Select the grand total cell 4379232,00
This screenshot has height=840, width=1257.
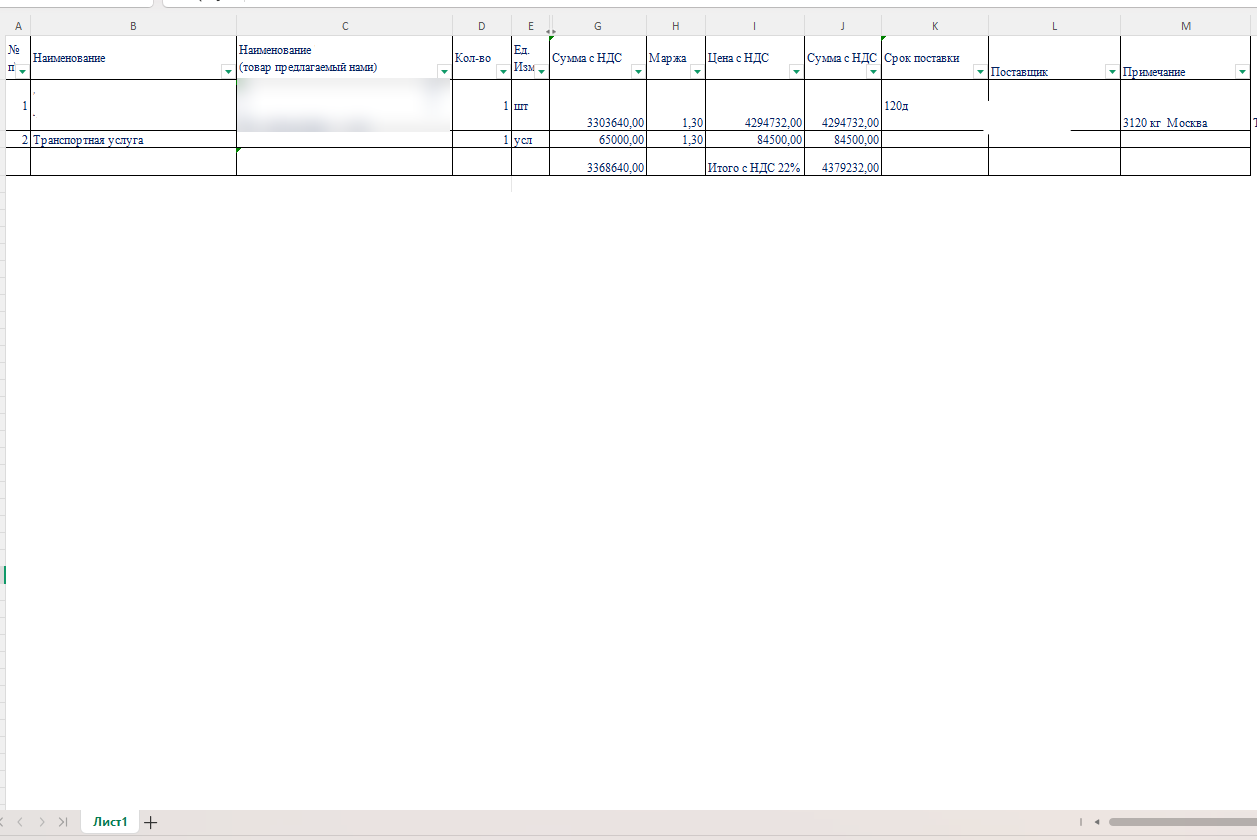[843, 162]
